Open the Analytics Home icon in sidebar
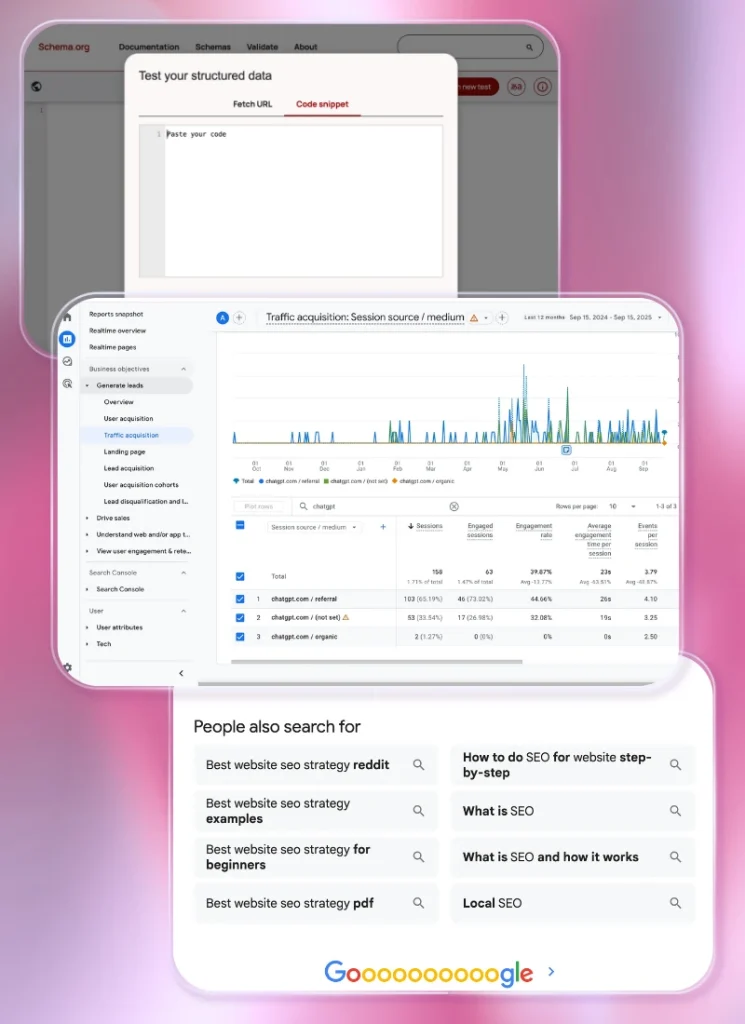 tap(67, 317)
